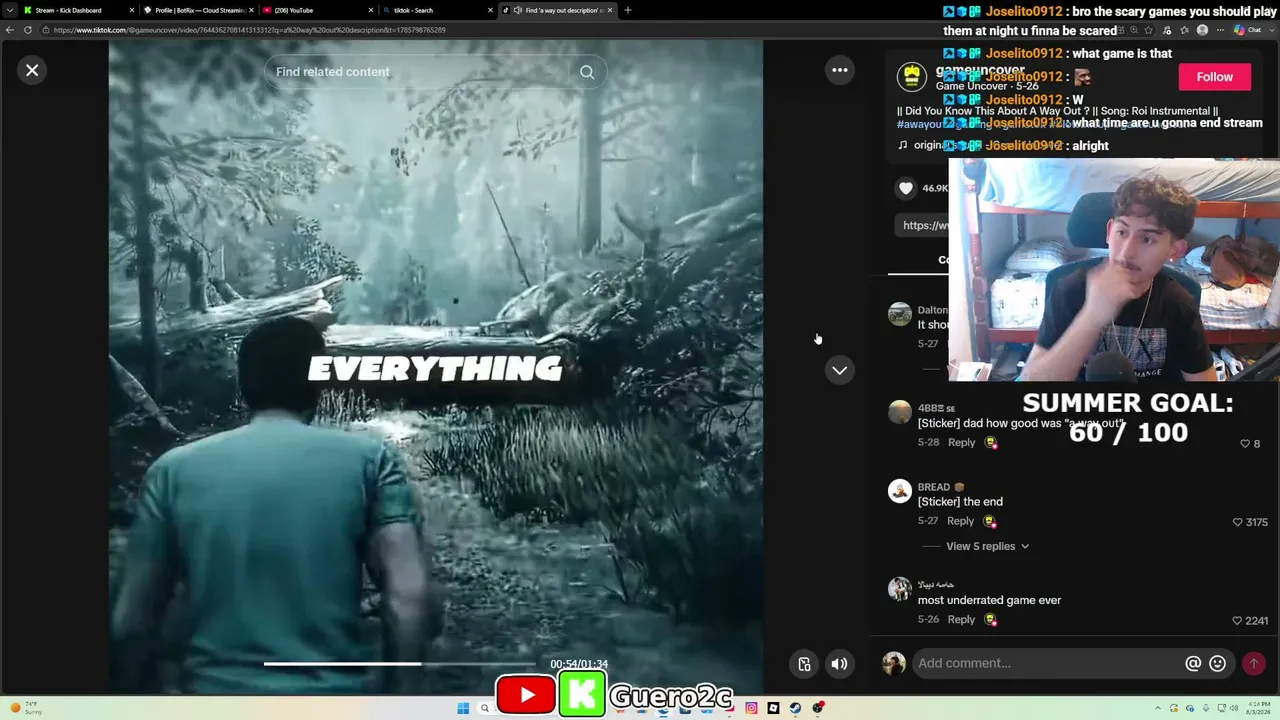This screenshot has height=720, width=1280.
Task: Open the gameuncover username link
Action: (980, 70)
